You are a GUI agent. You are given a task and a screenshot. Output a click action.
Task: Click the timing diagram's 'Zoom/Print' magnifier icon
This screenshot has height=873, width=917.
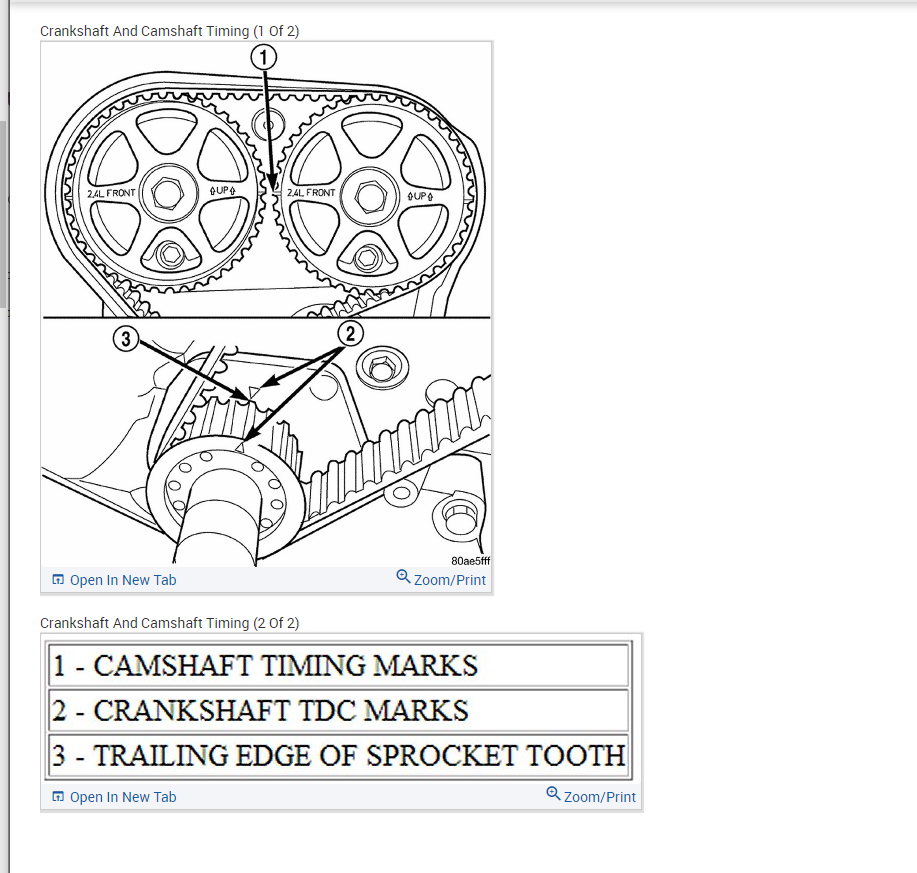pyautogui.click(x=403, y=577)
